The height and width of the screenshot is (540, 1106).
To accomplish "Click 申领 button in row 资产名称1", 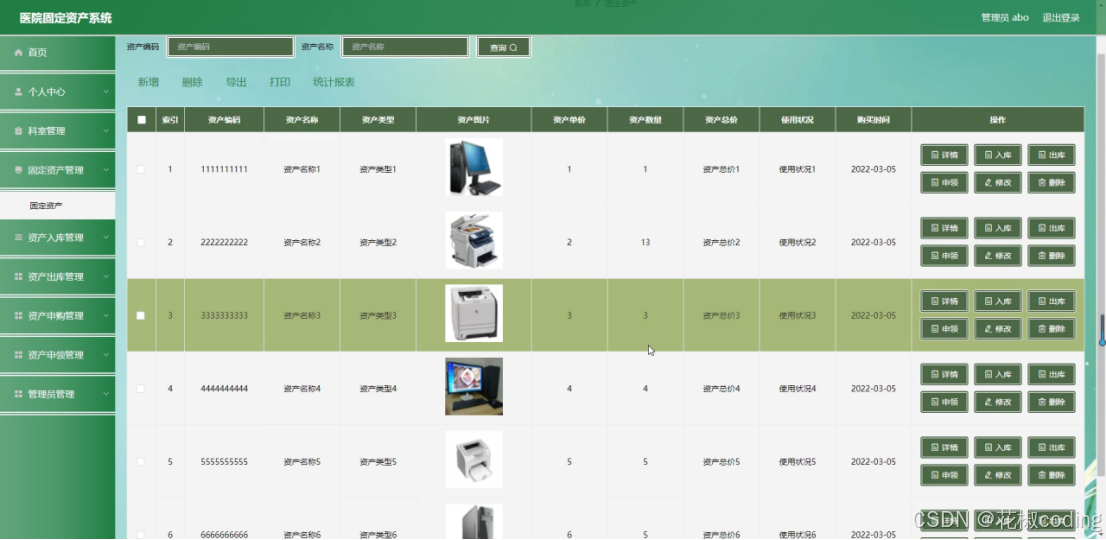I will pyautogui.click(x=944, y=183).
